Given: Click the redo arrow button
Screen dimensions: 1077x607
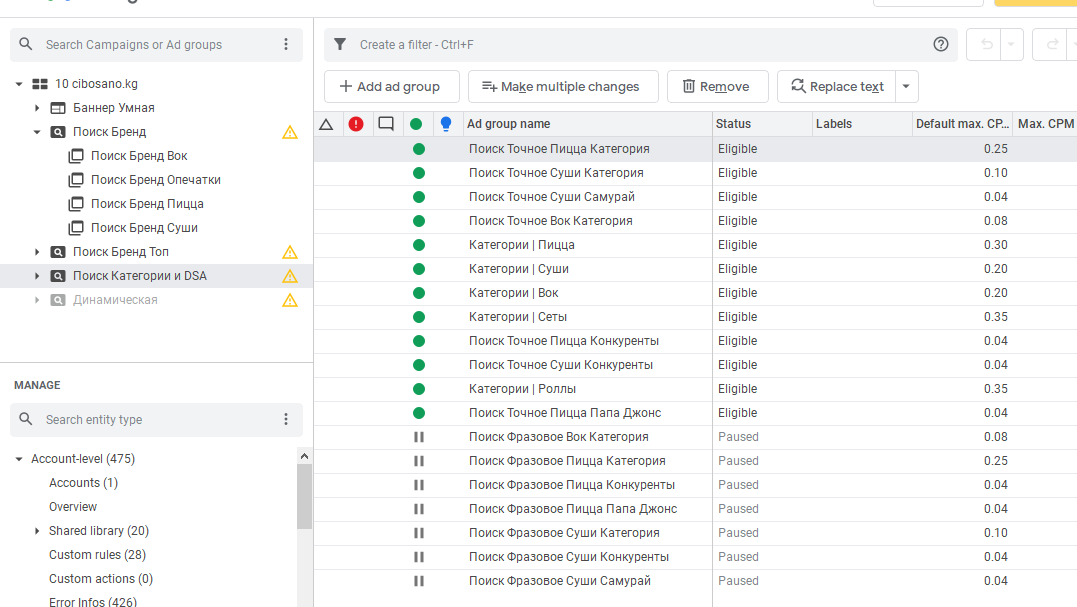Looking at the screenshot, I should pyautogui.click(x=1052, y=45).
